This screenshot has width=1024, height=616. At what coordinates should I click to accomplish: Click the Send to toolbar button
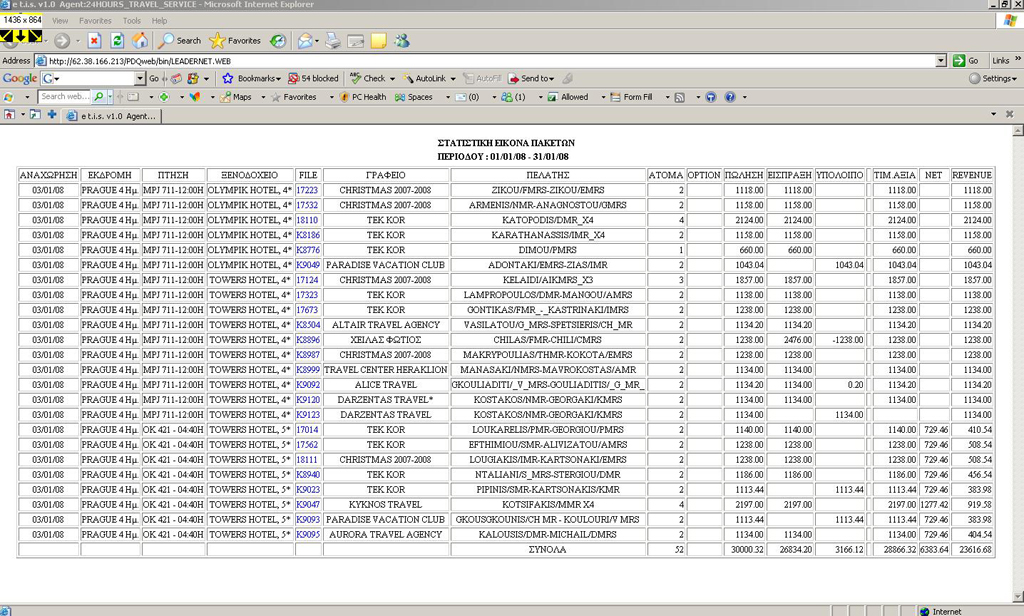[531, 78]
